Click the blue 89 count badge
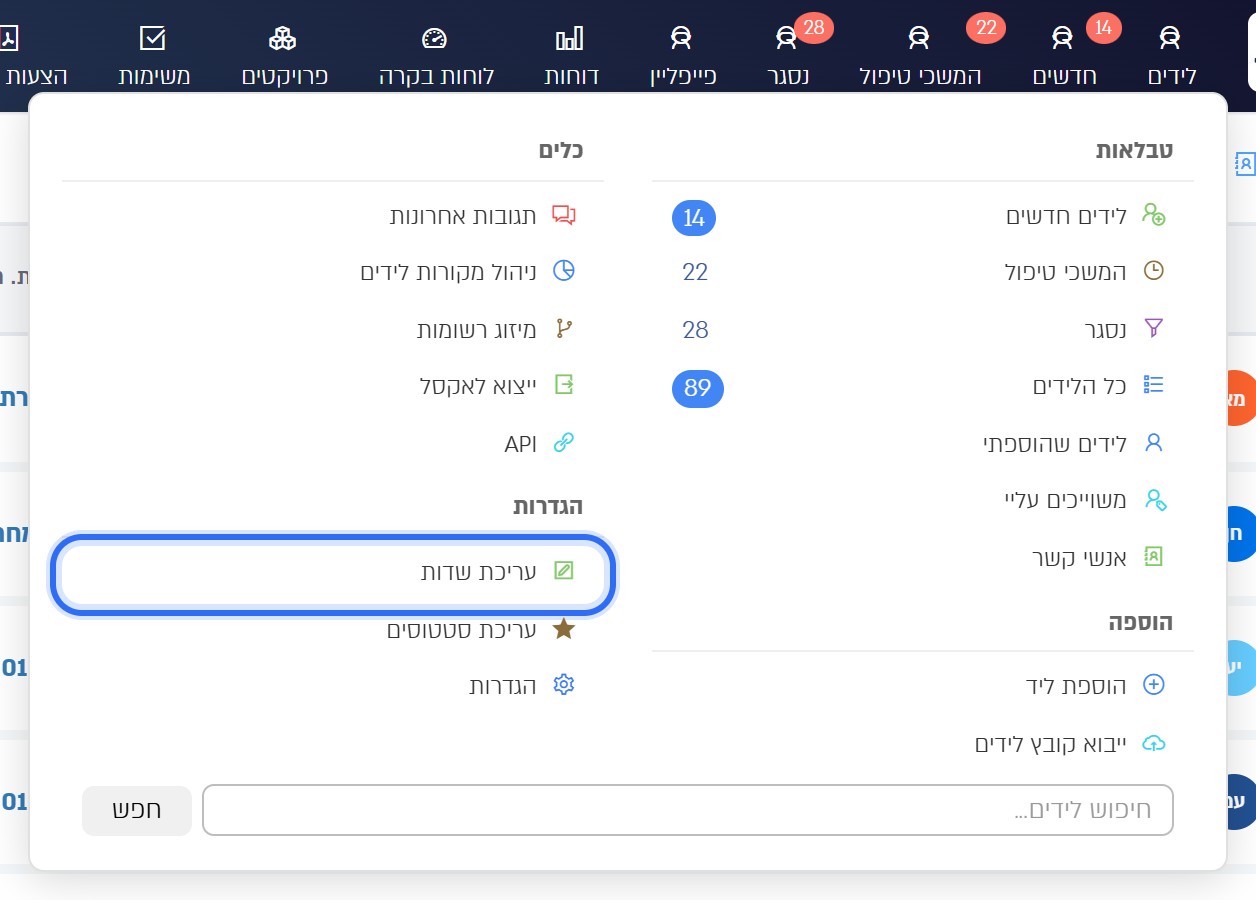This screenshot has width=1256, height=900. pyautogui.click(x=697, y=388)
